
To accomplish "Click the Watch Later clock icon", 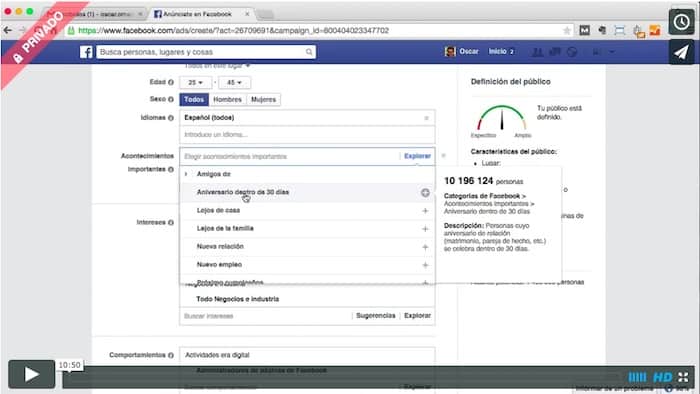I will tap(681, 21).
